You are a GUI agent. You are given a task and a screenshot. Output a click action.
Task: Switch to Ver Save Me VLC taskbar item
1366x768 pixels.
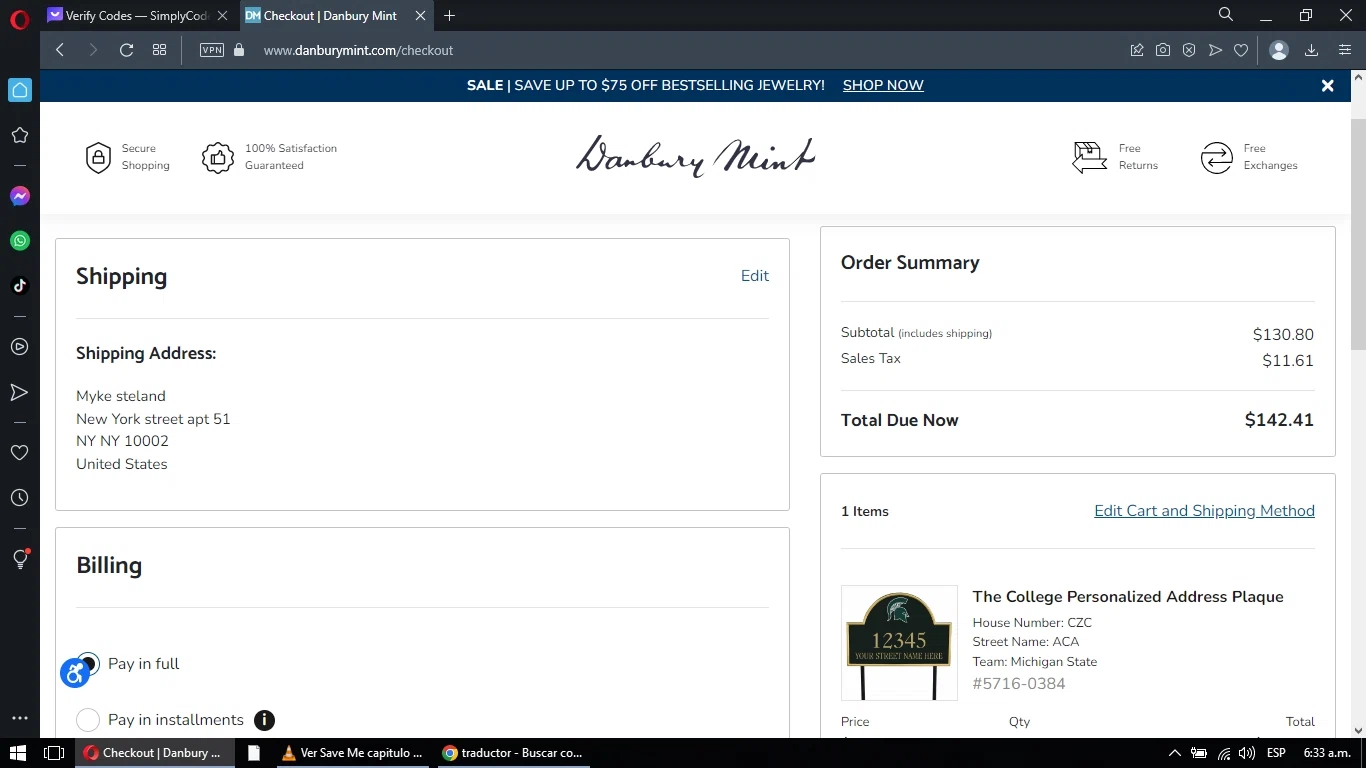click(353, 753)
